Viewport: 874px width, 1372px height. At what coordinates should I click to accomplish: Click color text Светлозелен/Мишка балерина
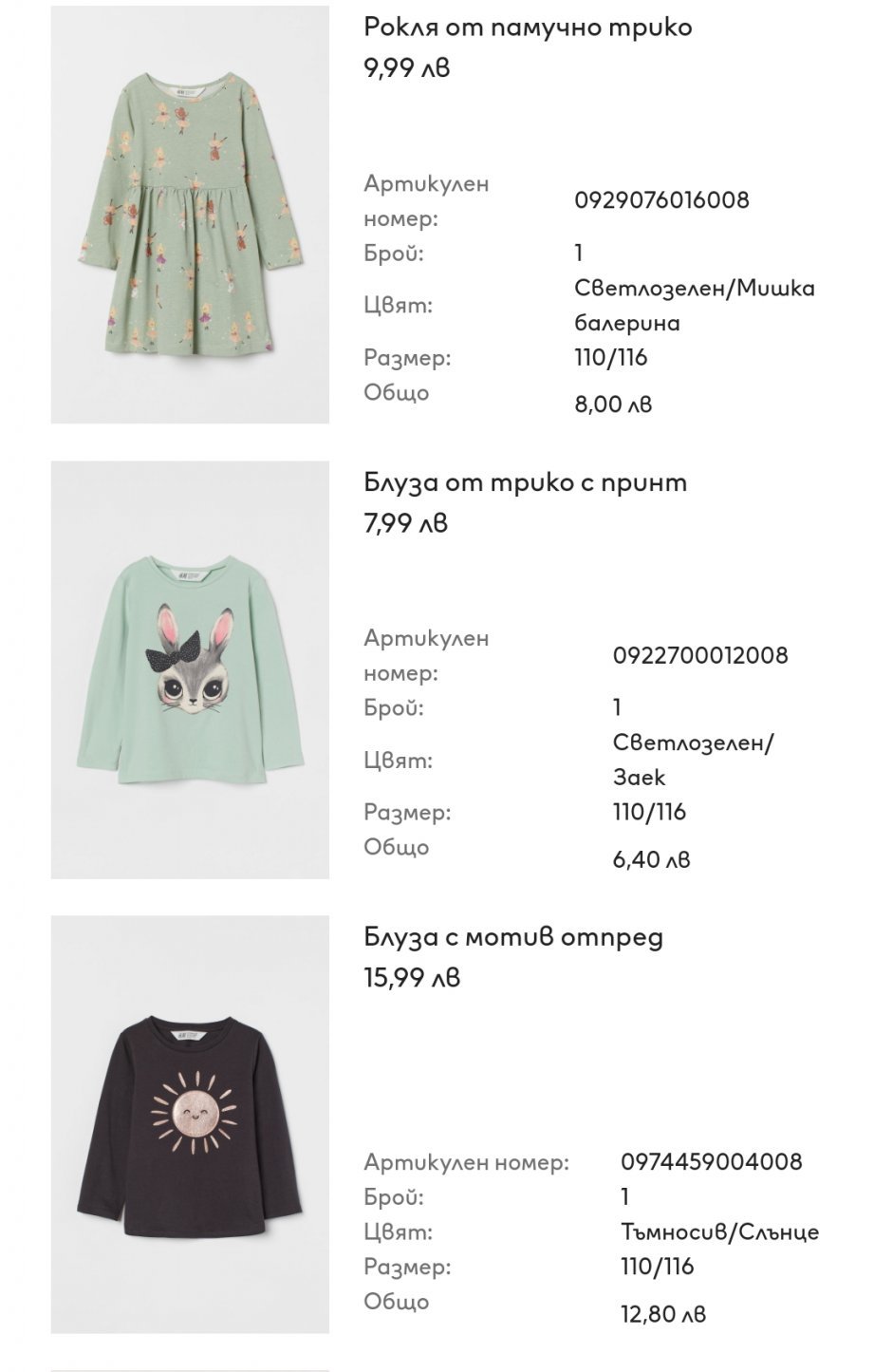[x=695, y=305]
